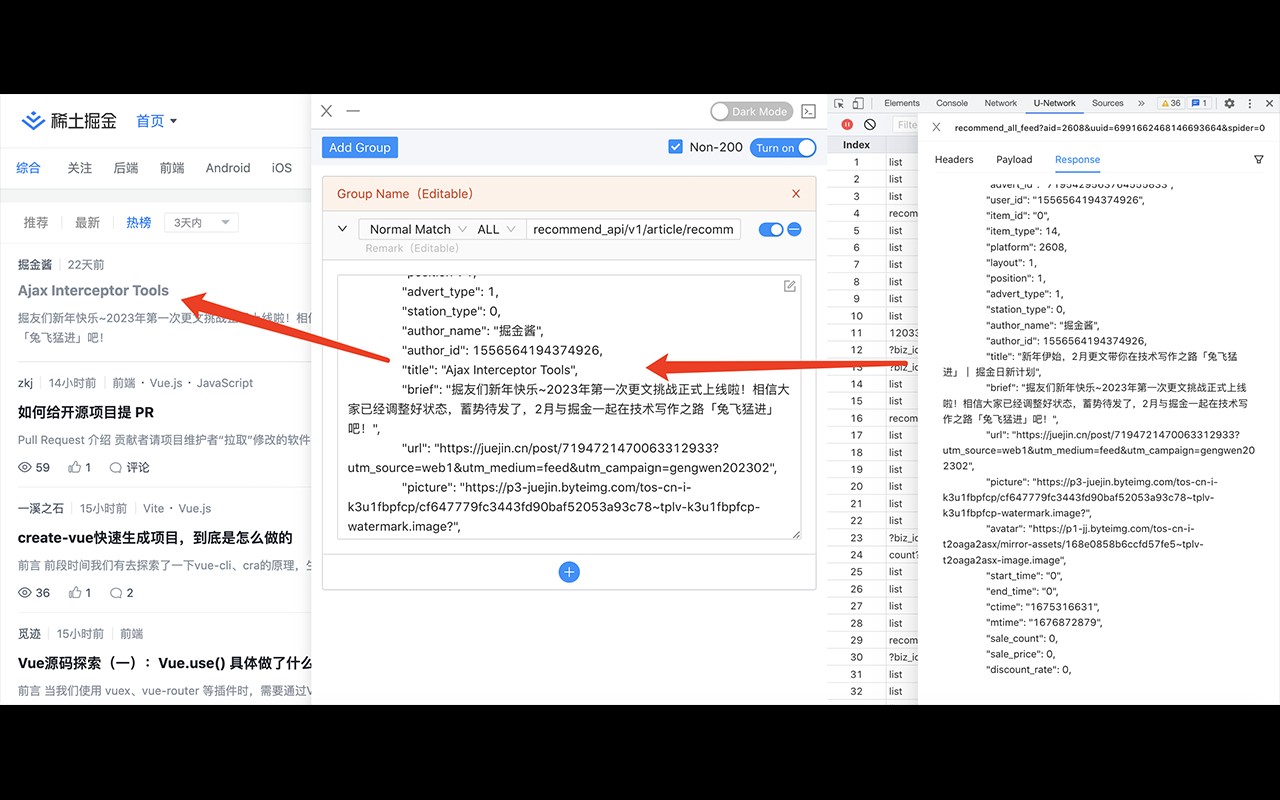Open comments on 如何给开源项目提 PR
This screenshot has height=800, width=1280.
[129, 467]
